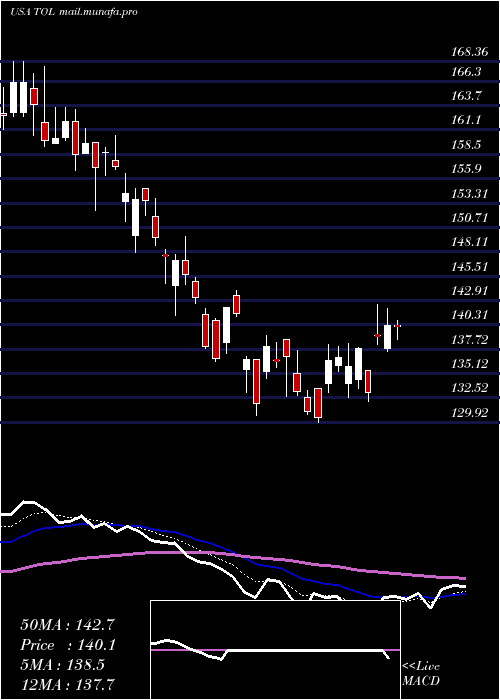Viewport: 500px width, 700px height.
Task: Click the 132.52 price level label
Action: 470,388
